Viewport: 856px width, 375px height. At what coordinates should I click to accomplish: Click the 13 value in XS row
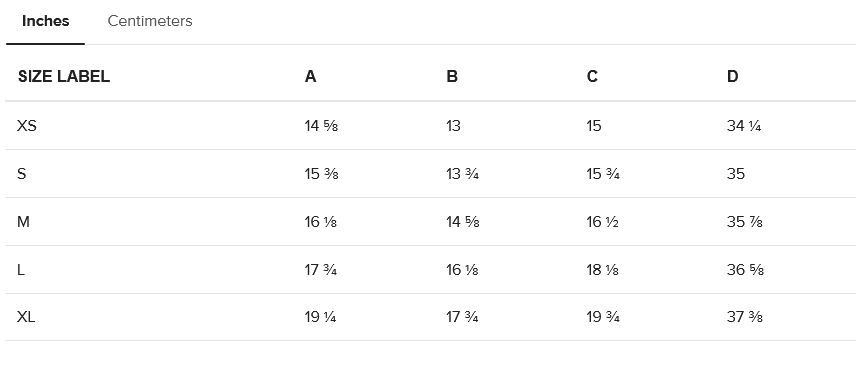coord(453,126)
